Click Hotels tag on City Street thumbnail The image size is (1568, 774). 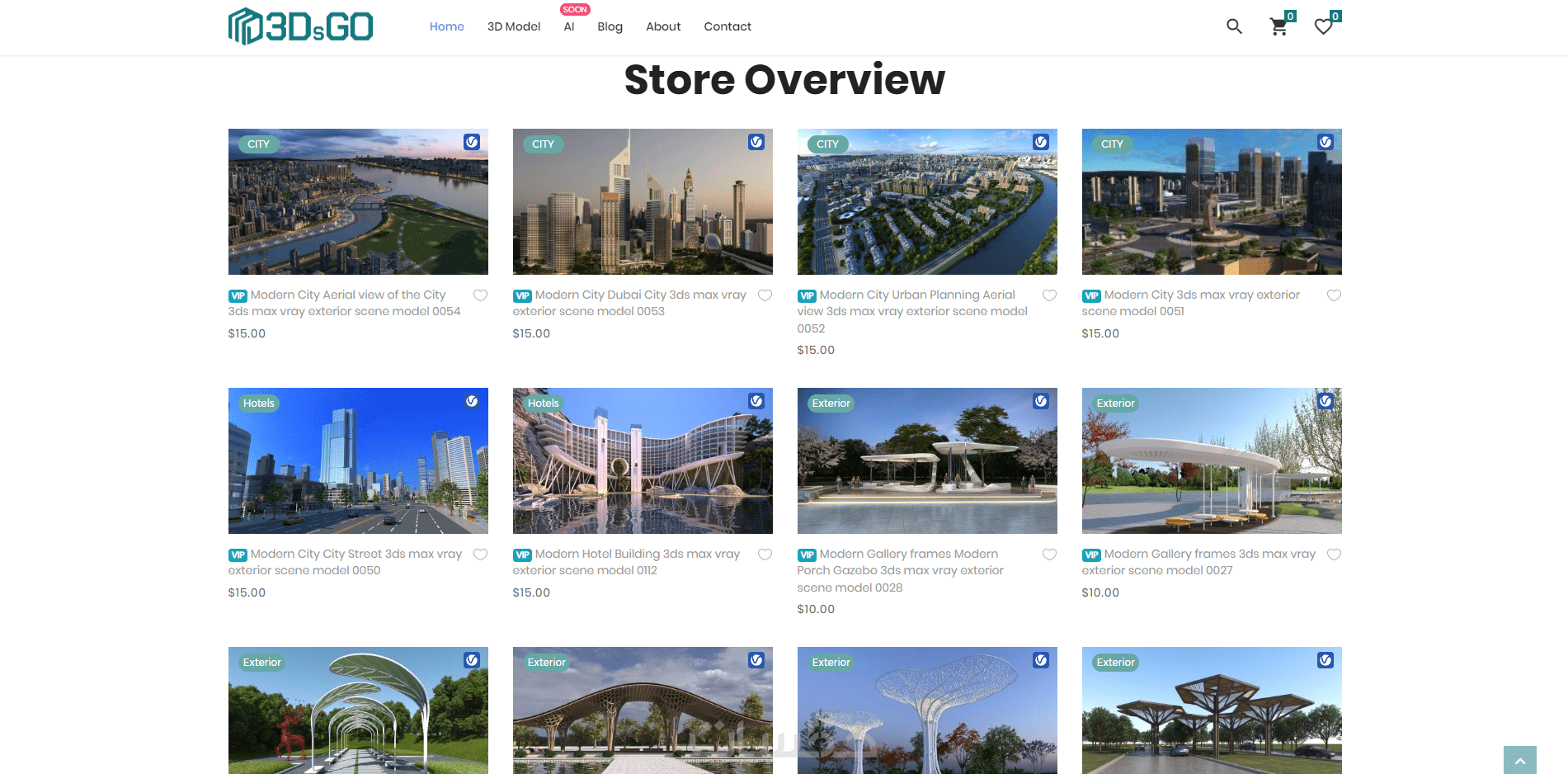[x=258, y=403]
